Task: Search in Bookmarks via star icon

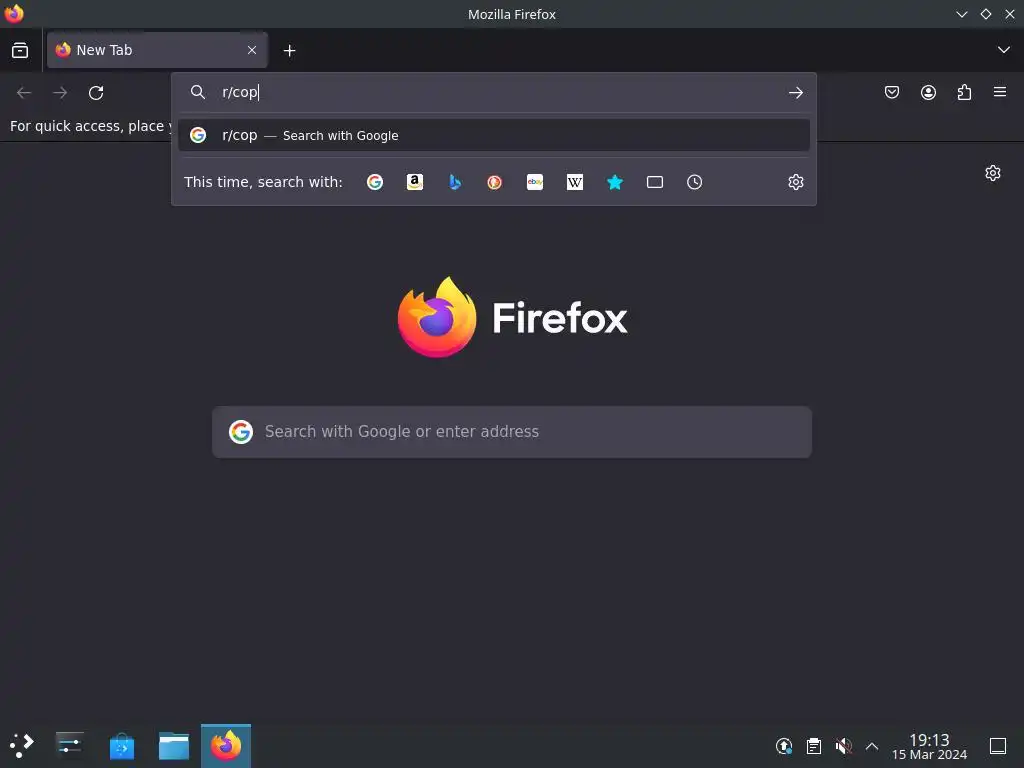Action: [615, 182]
